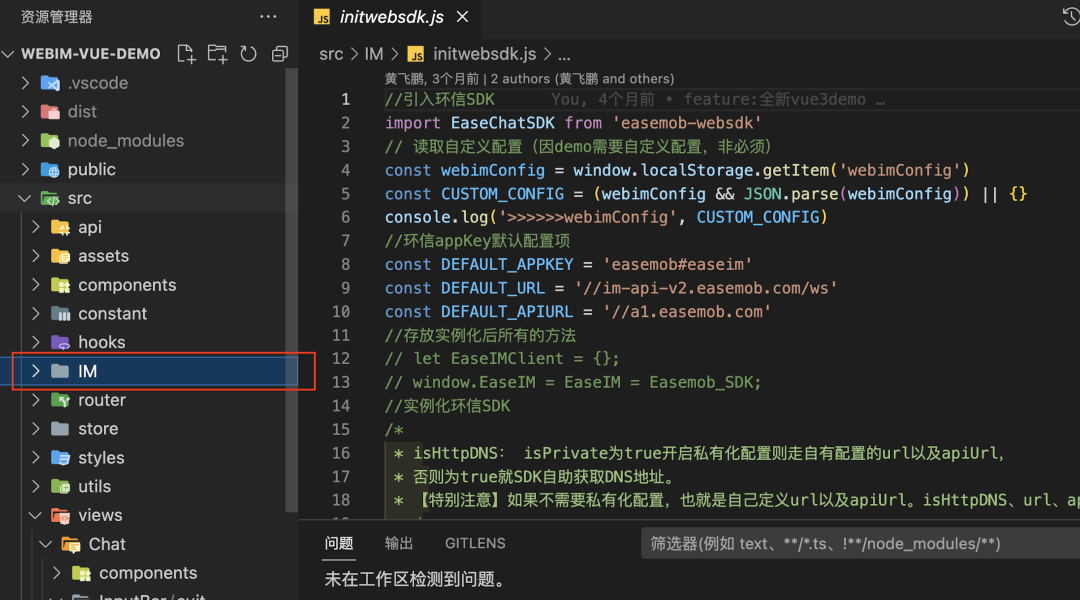Collapse the views folder chevron

(x=35, y=515)
